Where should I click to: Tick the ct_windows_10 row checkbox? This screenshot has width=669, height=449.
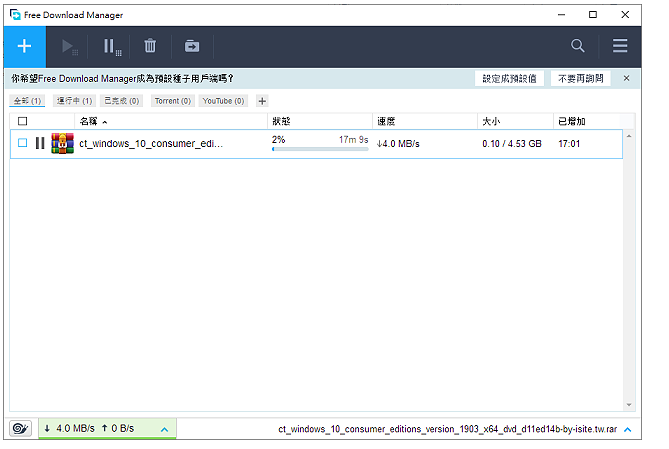click(x=23, y=143)
